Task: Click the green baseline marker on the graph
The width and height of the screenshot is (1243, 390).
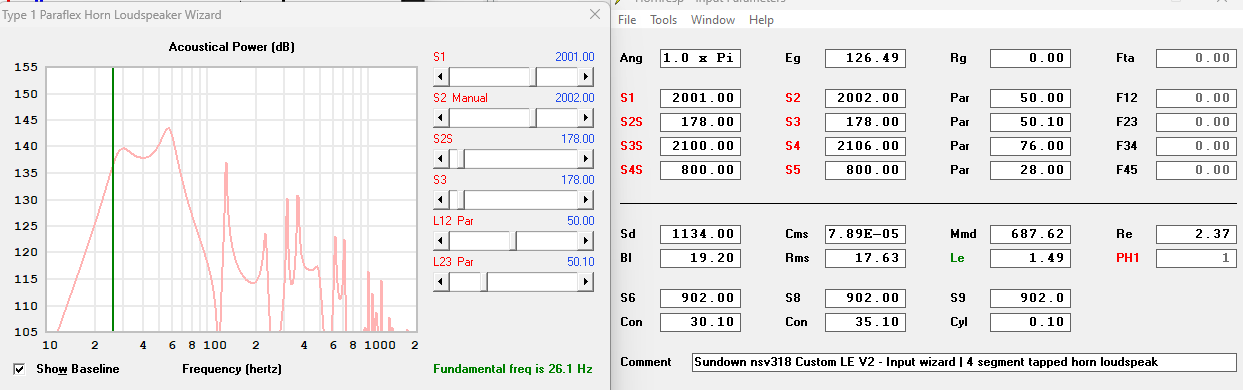Action: click(113, 199)
